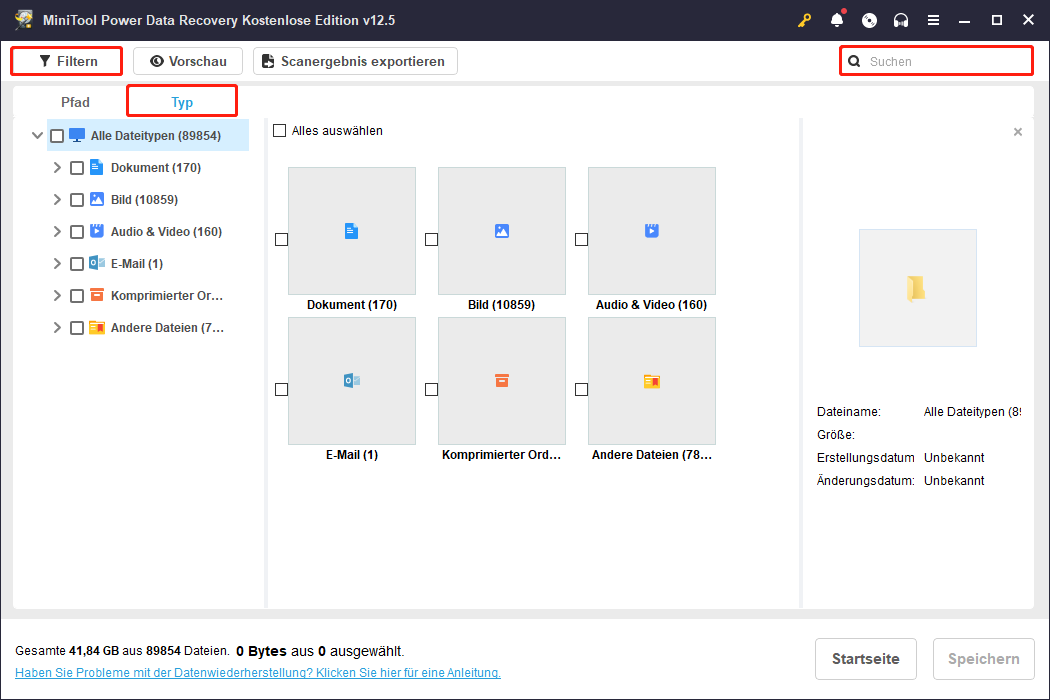This screenshot has width=1050, height=700.
Task: Tick the checkbox beside the Bild tile
Action: [431, 239]
